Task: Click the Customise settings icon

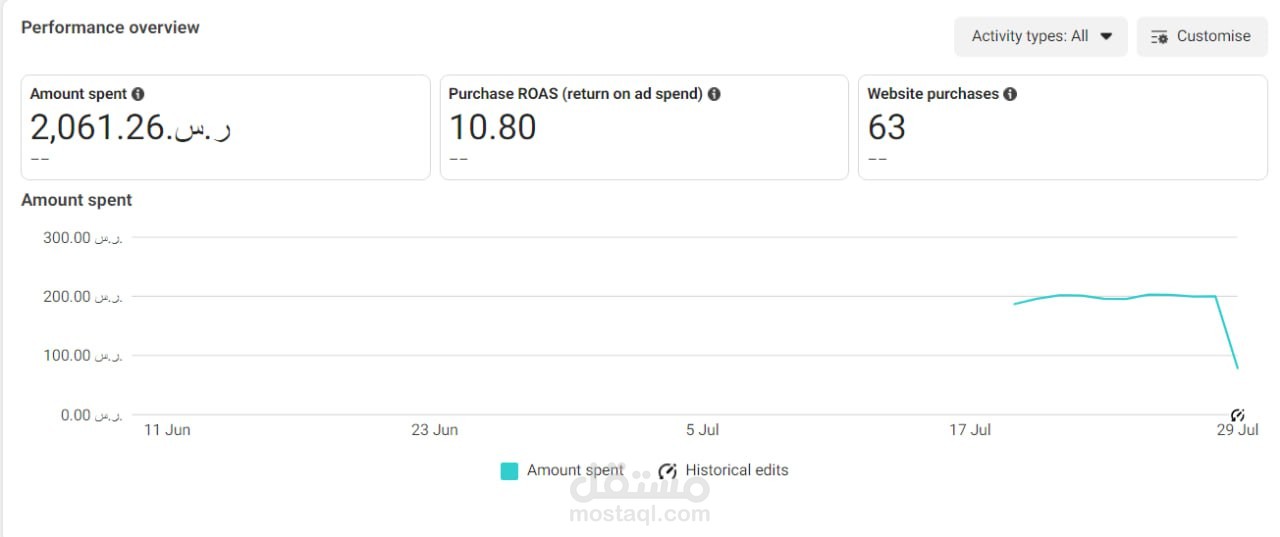Action: click(1160, 37)
